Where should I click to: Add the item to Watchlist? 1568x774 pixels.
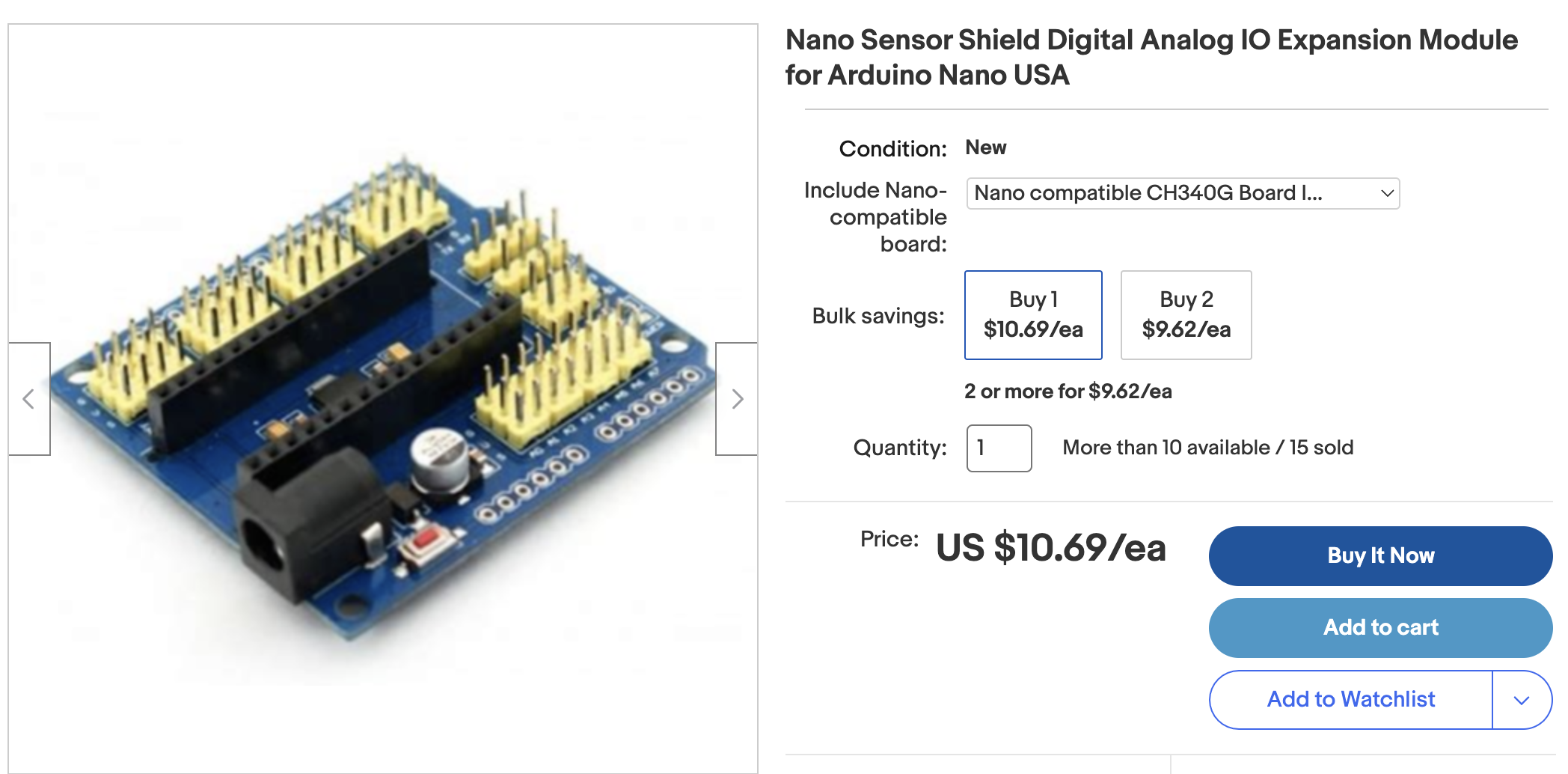1350,700
